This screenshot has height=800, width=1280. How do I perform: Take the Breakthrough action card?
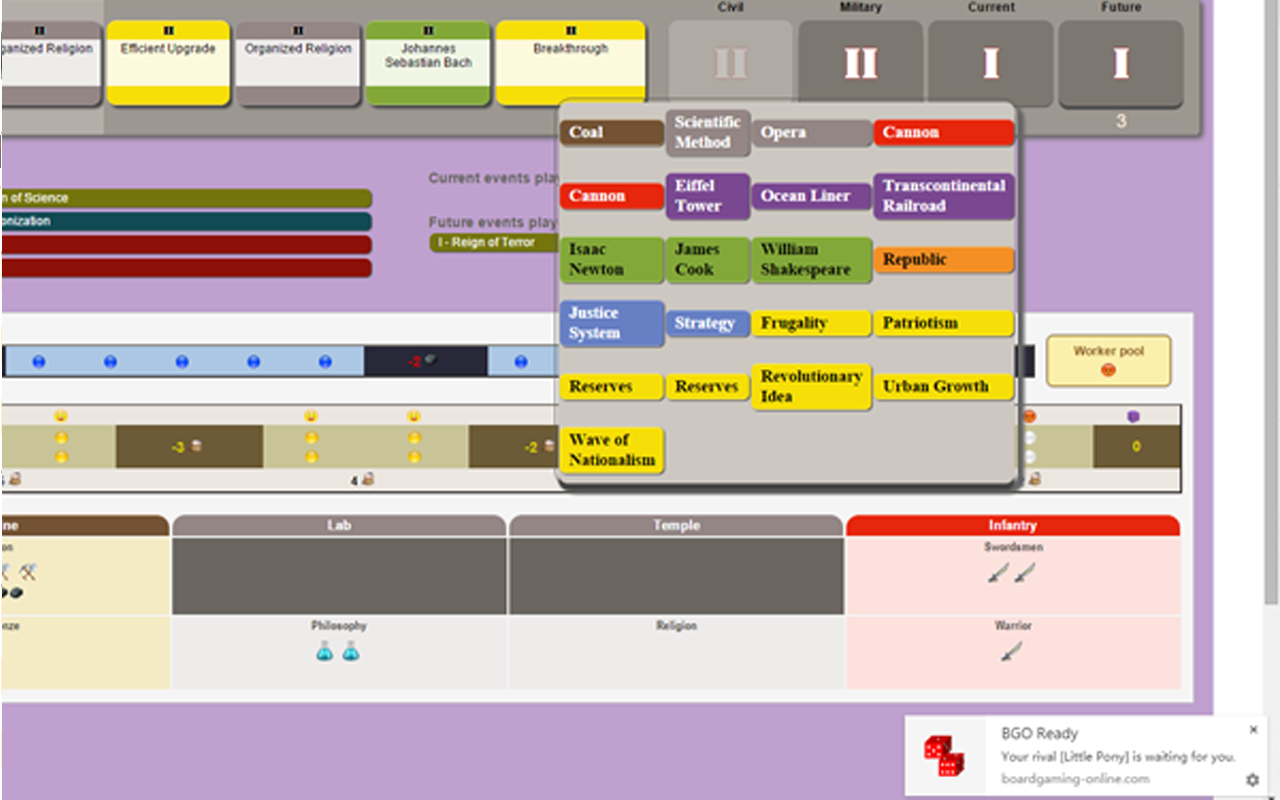click(571, 63)
